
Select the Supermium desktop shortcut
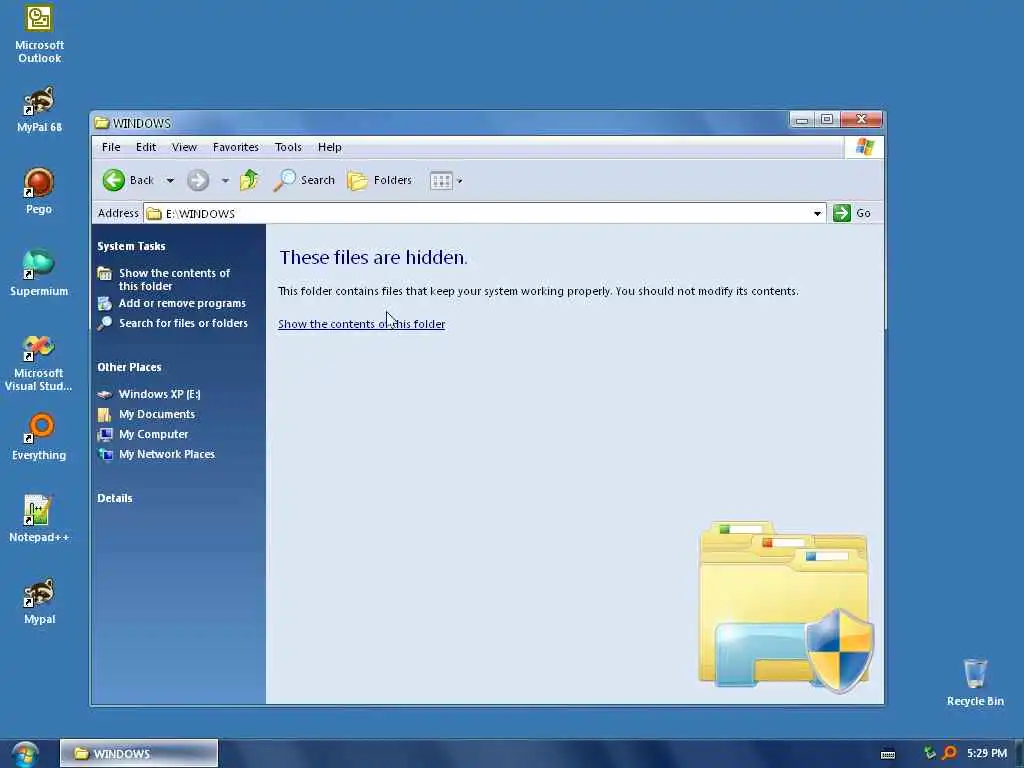tap(39, 273)
